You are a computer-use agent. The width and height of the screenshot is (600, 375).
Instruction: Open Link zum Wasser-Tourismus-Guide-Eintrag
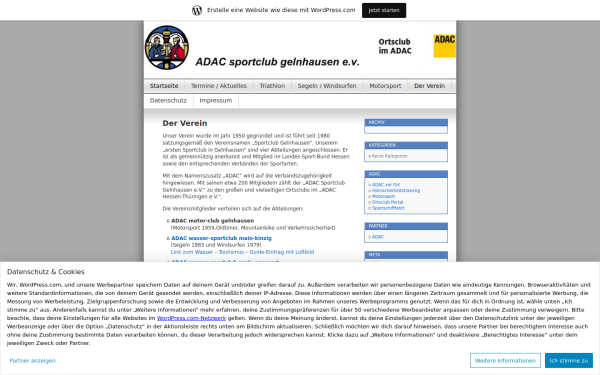[x=242, y=252]
